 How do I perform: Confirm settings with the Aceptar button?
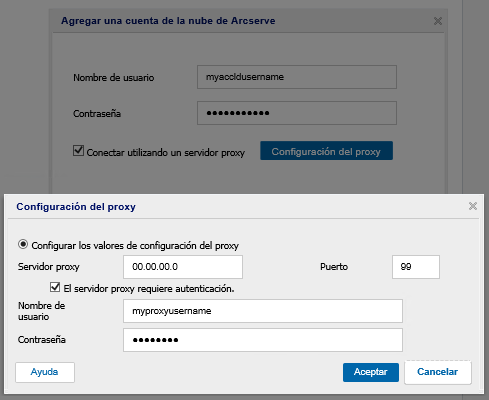point(371,372)
